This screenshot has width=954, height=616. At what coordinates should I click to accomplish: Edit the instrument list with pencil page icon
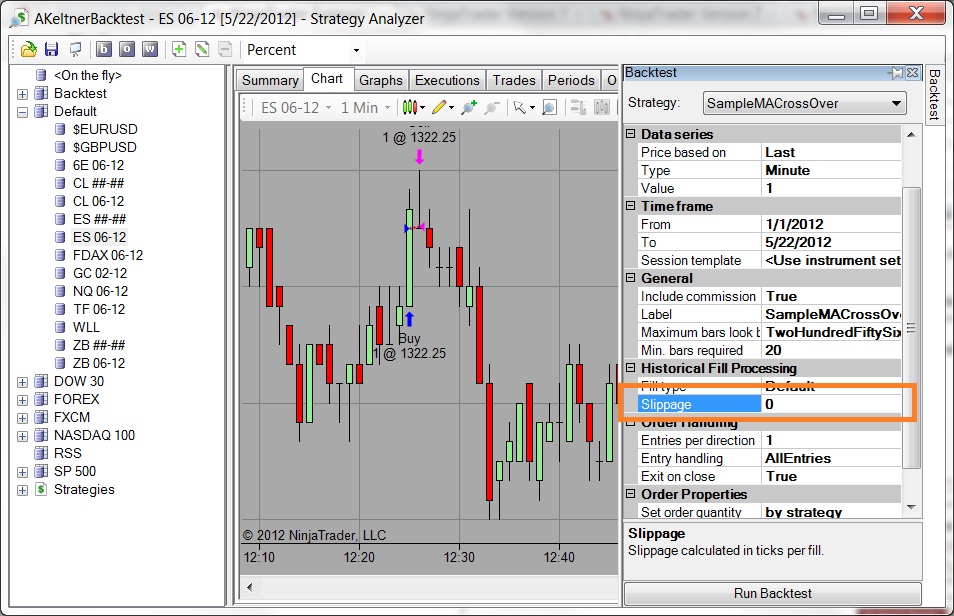click(x=202, y=49)
